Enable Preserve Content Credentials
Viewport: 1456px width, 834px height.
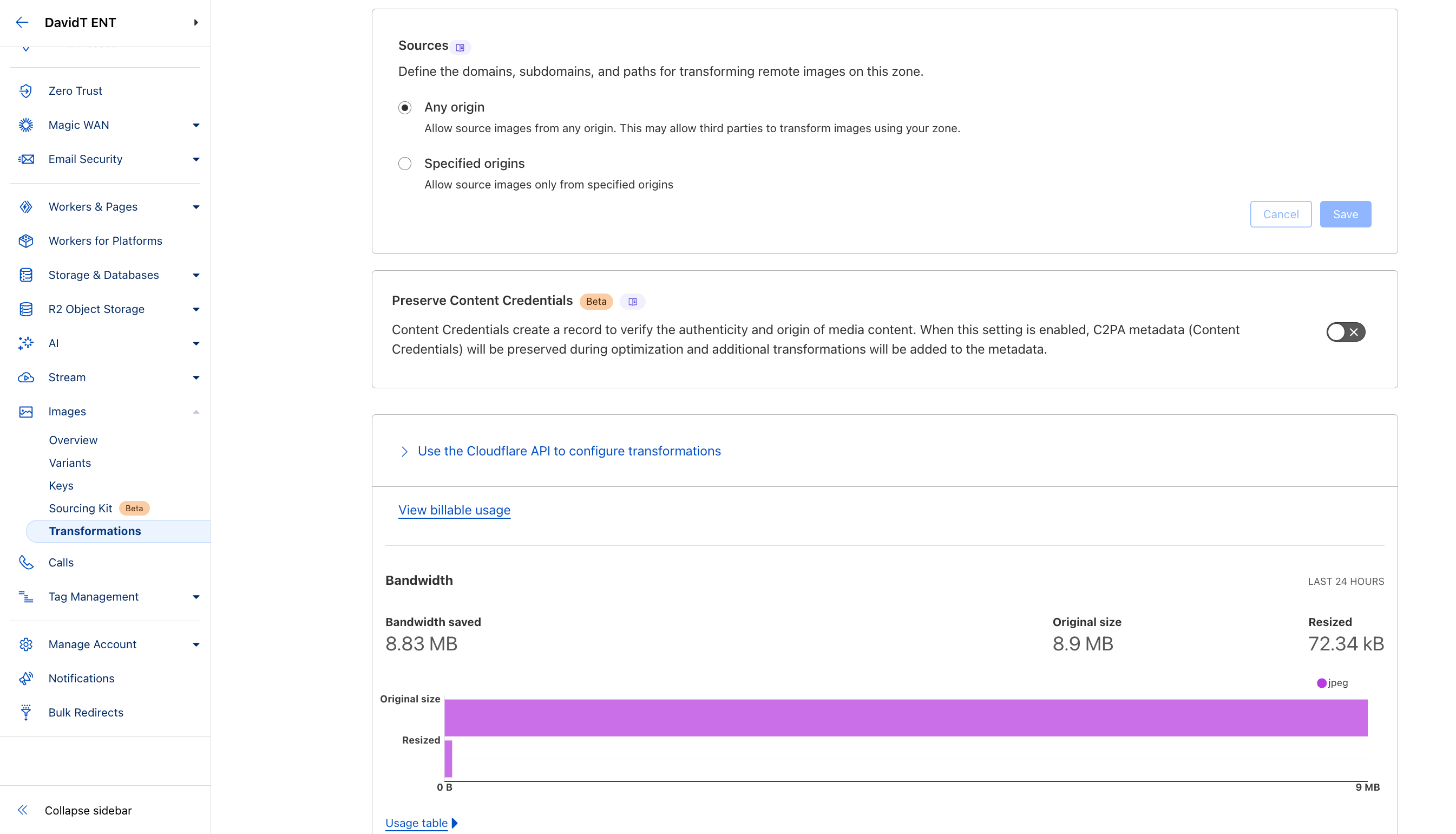1346,331
